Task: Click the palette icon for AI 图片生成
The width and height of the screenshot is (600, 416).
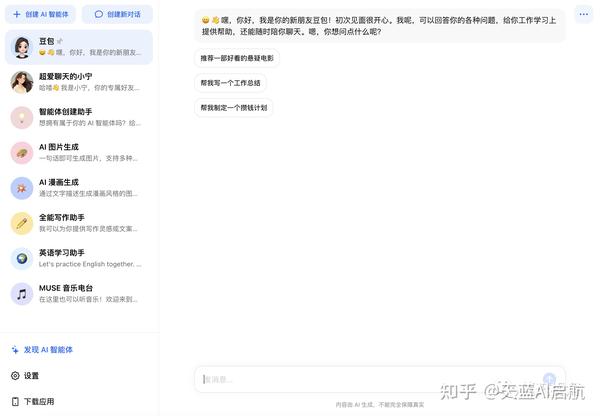Action: coord(22,153)
